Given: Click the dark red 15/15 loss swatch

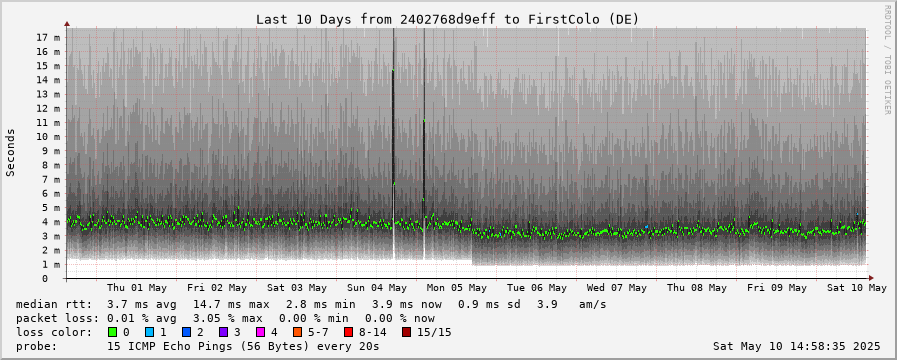Looking at the screenshot, I should [x=406, y=332].
